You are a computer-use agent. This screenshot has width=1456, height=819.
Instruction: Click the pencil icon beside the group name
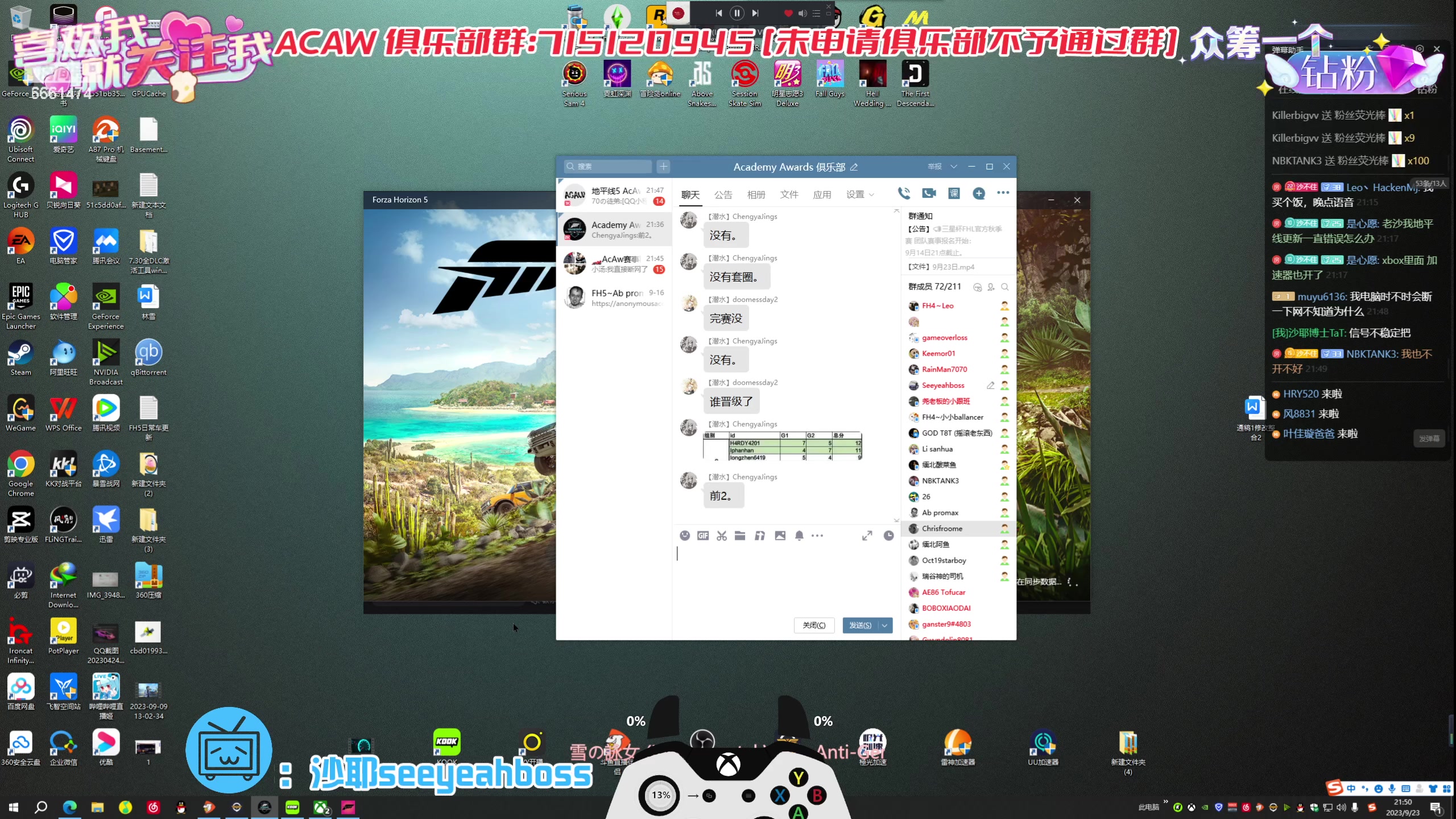point(854,167)
